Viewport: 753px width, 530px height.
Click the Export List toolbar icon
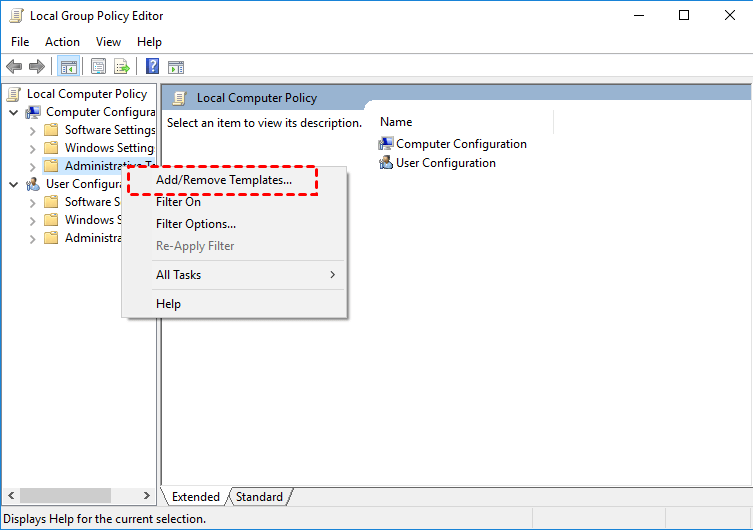[x=121, y=67]
